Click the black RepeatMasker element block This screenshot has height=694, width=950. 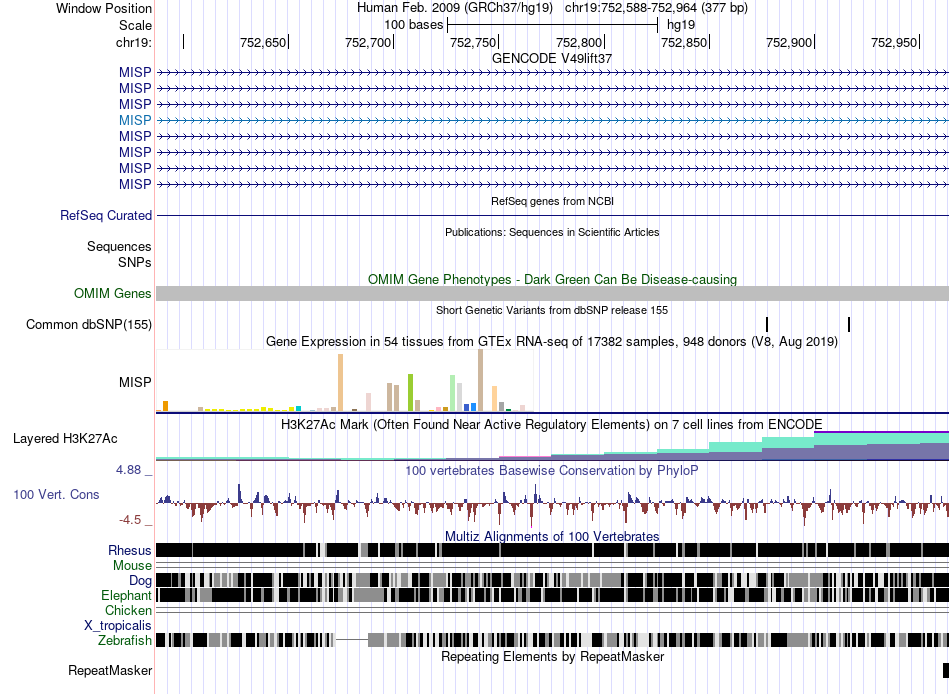pyautogui.click(x=946, y=670)
